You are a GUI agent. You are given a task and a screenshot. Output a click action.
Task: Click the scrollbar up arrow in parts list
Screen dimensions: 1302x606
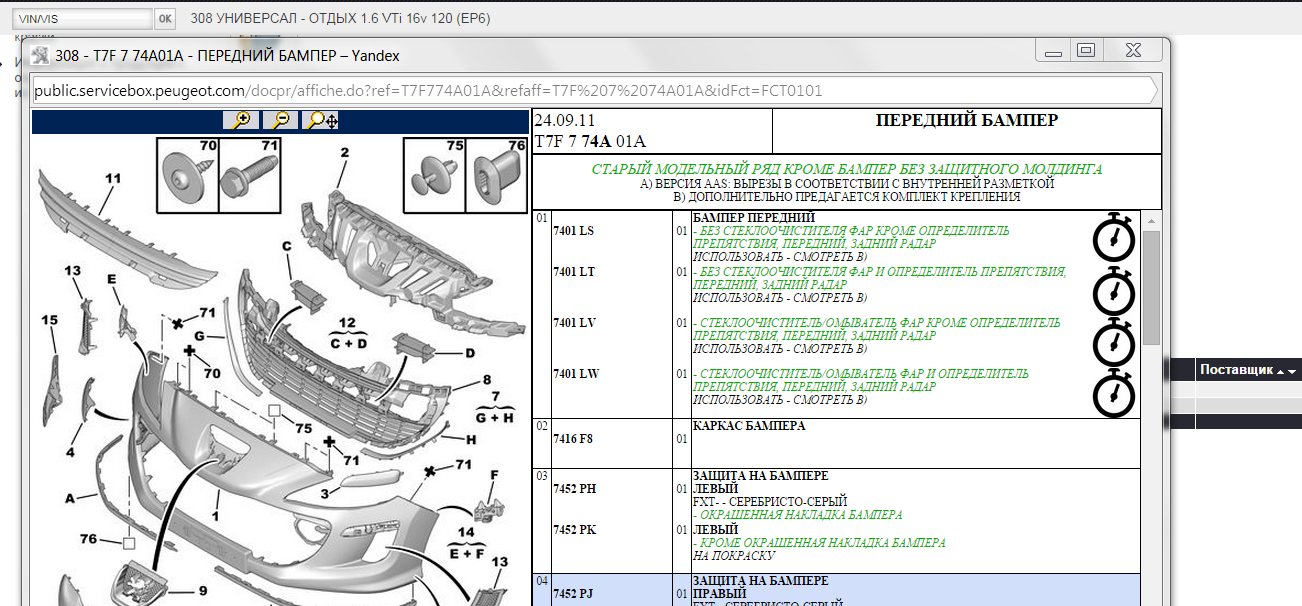click(1151, 220)
